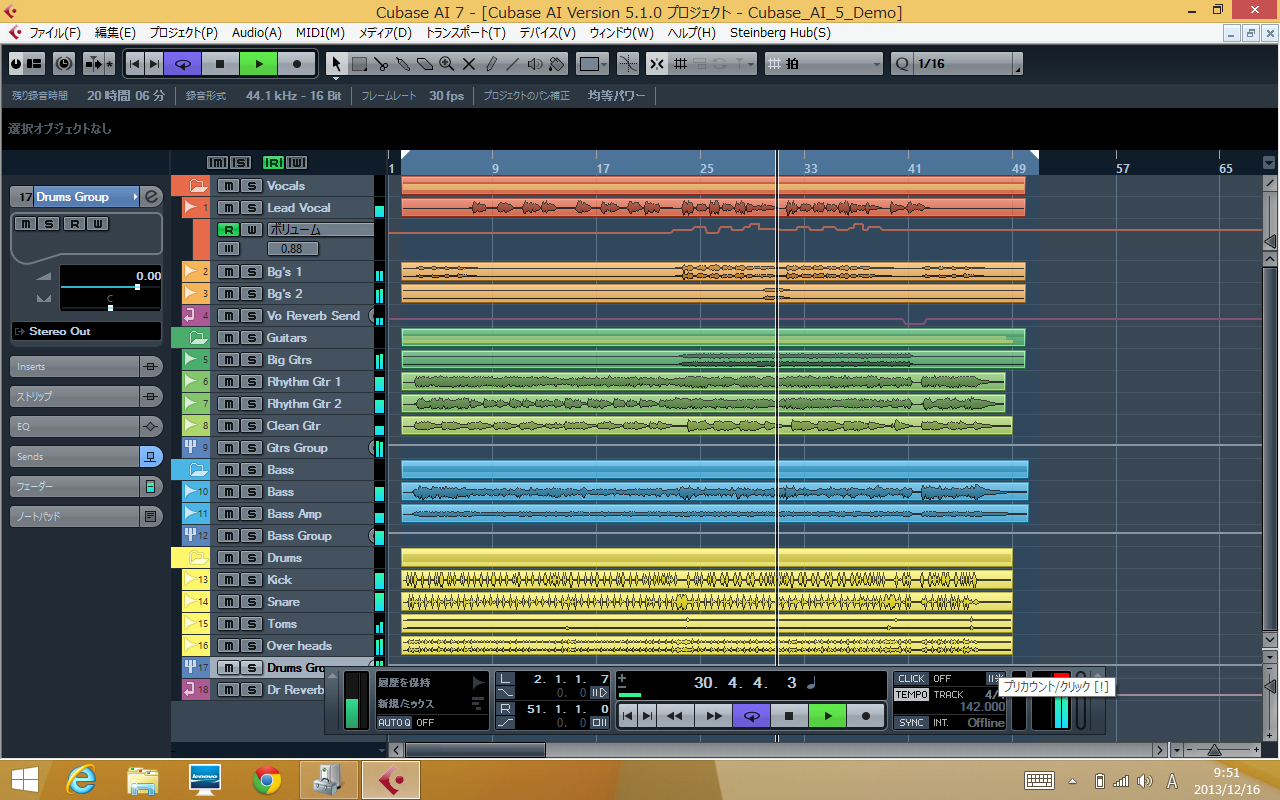Fast forward in the transport panel
Viewport: 1280px width, 800px height.
click(x=713, y=716)
